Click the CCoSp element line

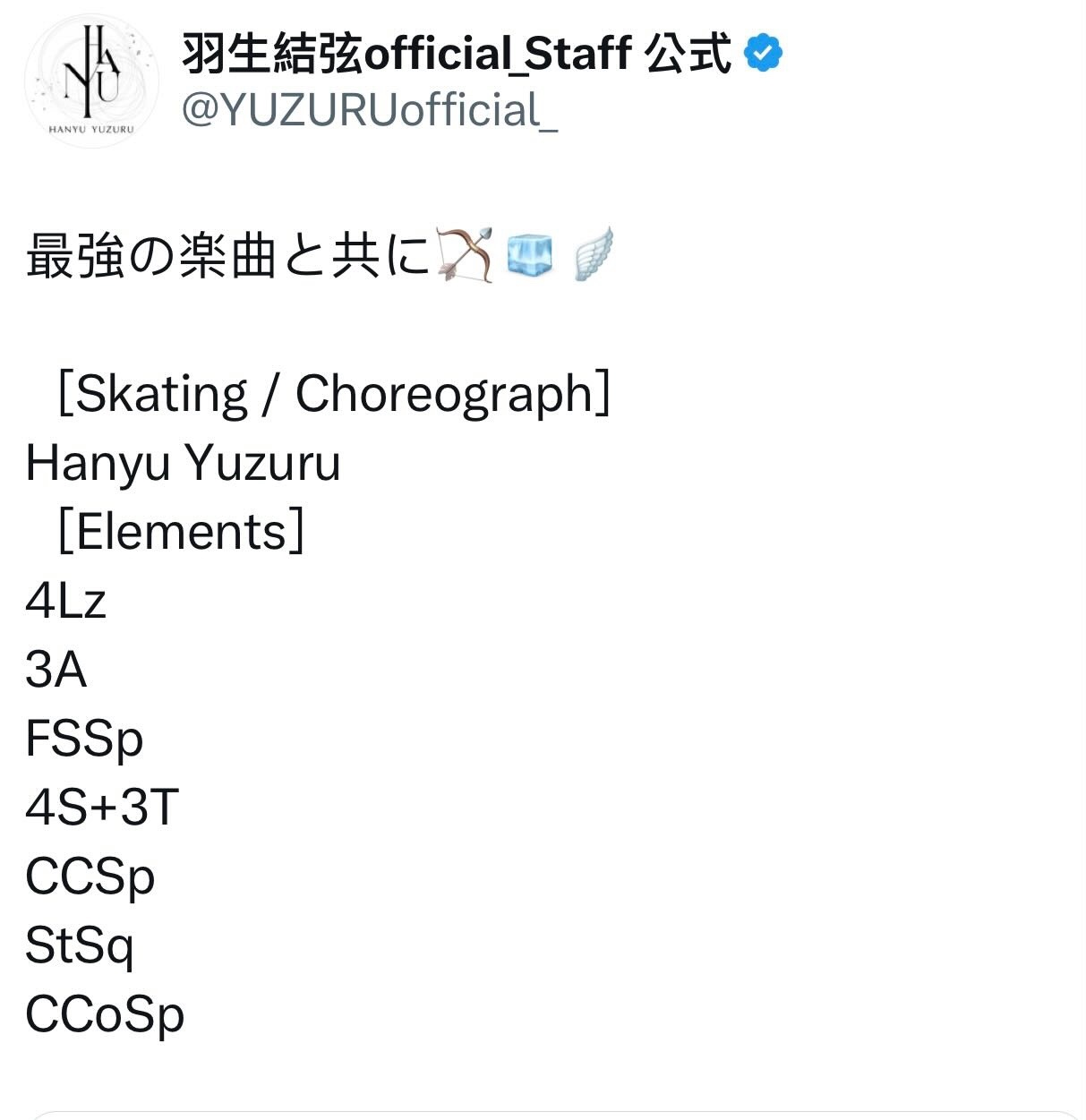point(105,1015)
